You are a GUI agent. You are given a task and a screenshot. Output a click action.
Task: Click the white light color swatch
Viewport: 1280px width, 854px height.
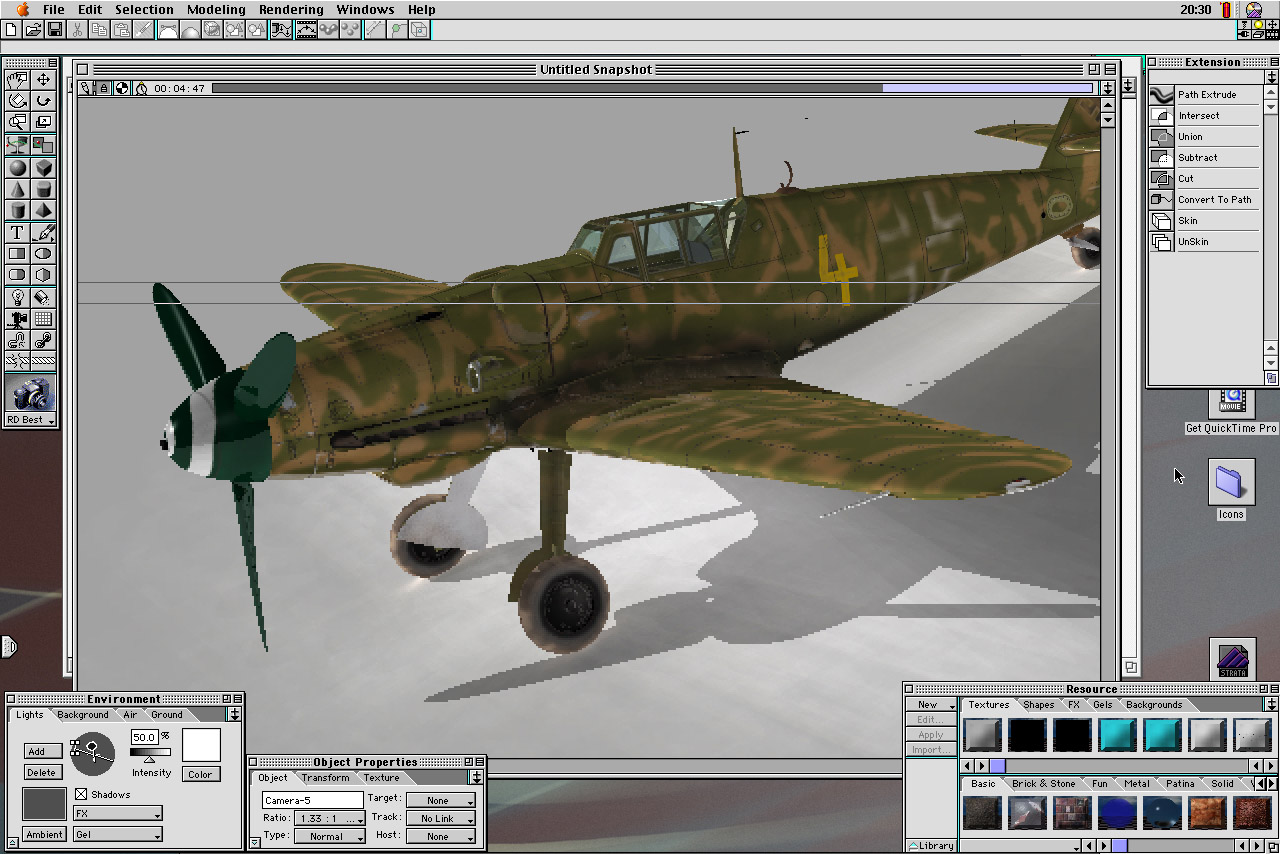coord(201,745)
